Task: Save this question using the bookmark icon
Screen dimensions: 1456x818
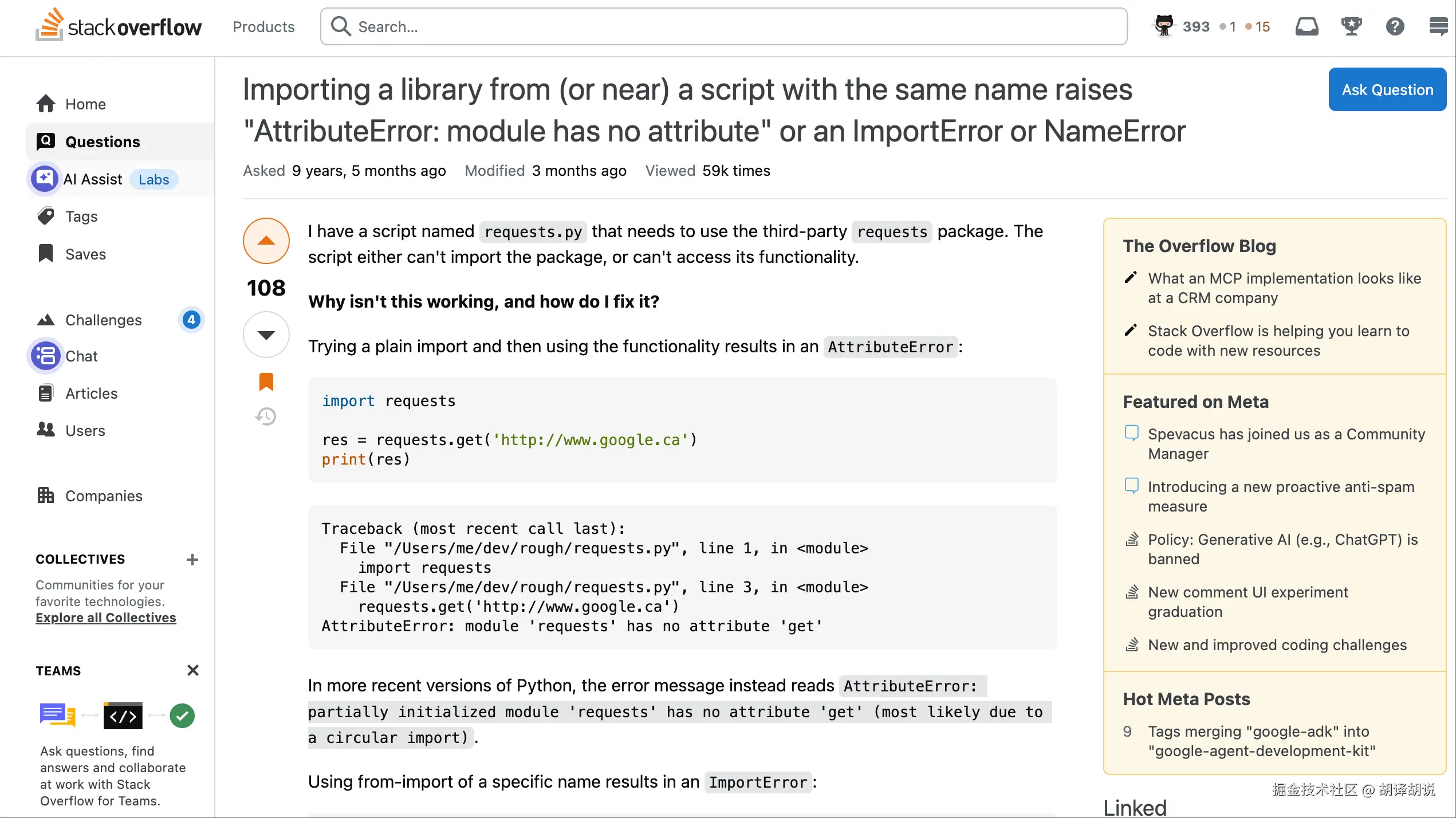Action: [266, 381]
